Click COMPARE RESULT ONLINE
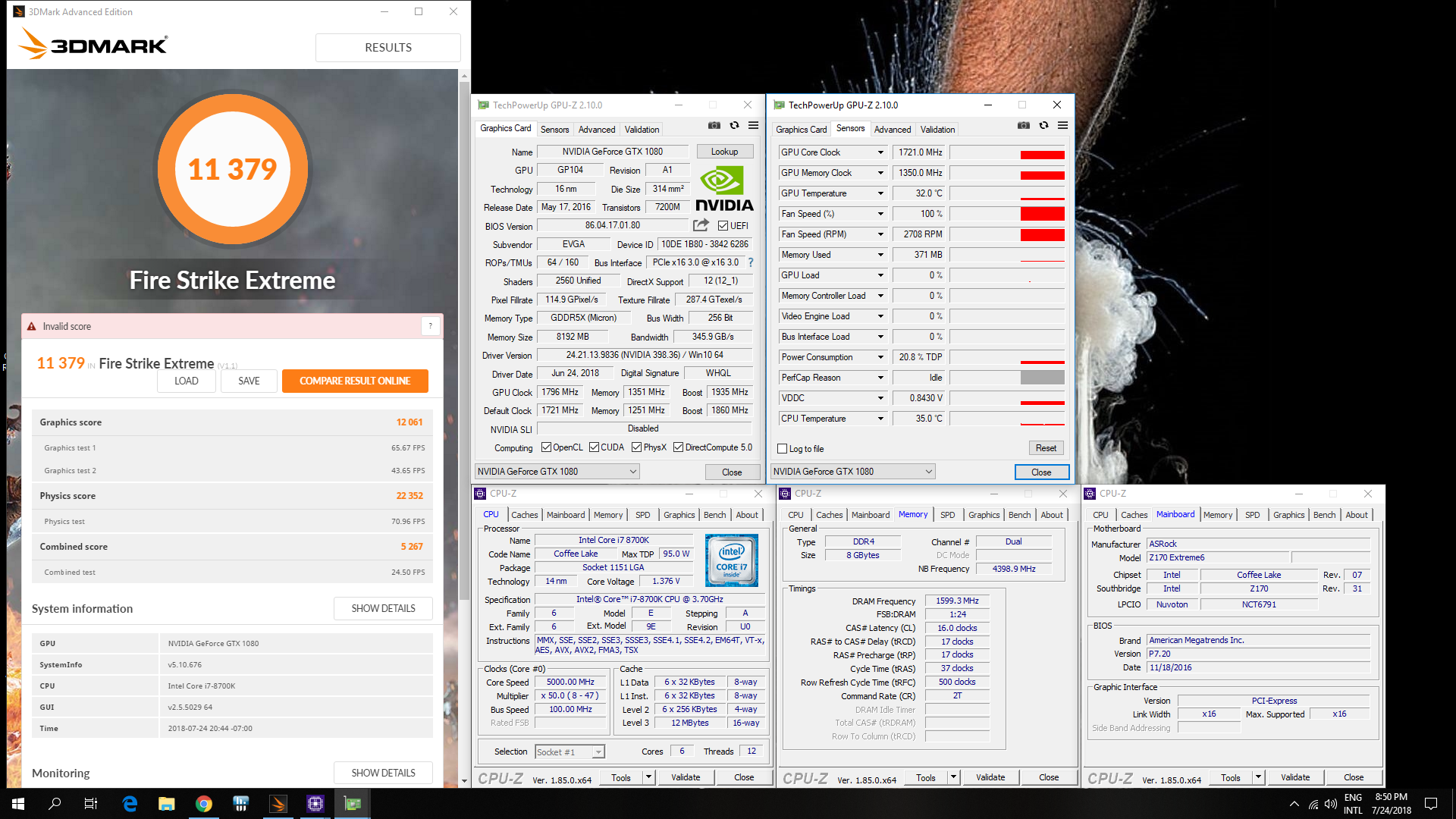The height and width of the screenshot is (819, 1456). [355, 381]
